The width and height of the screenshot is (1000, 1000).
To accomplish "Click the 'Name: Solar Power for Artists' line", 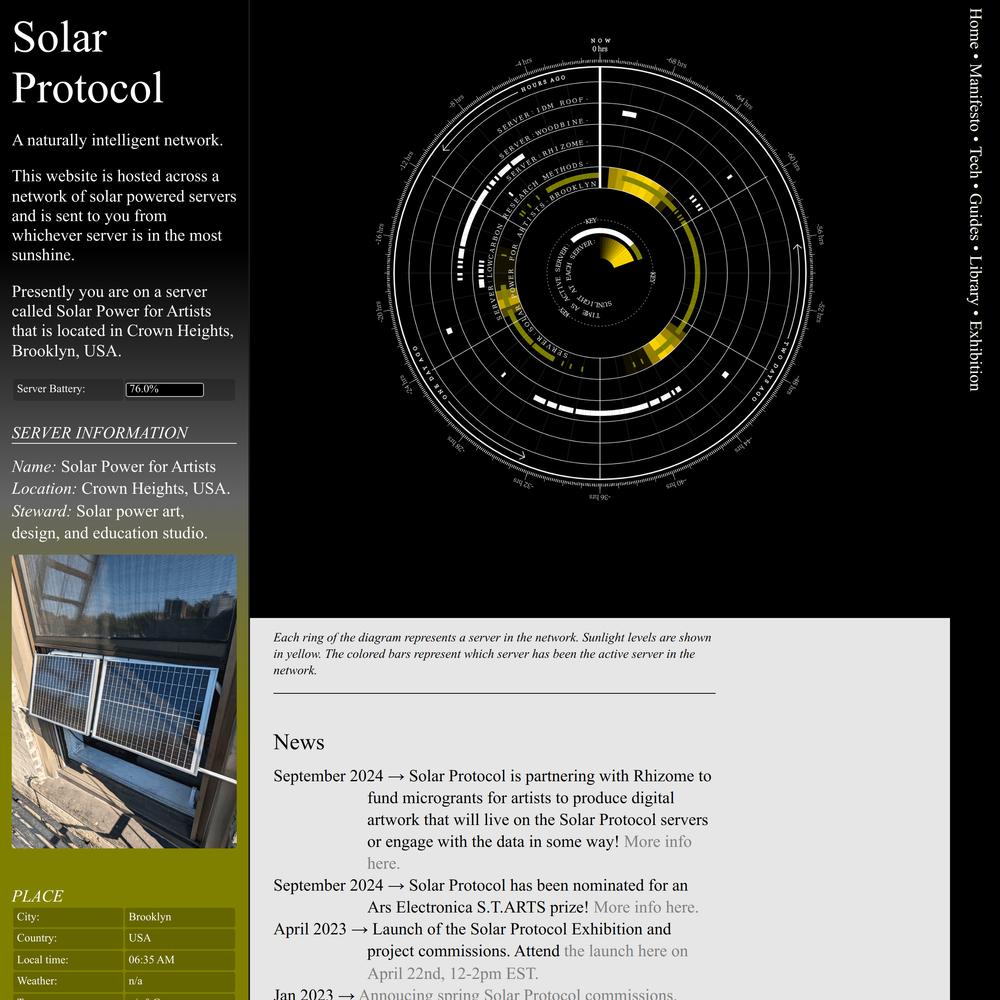I will 114,467.
